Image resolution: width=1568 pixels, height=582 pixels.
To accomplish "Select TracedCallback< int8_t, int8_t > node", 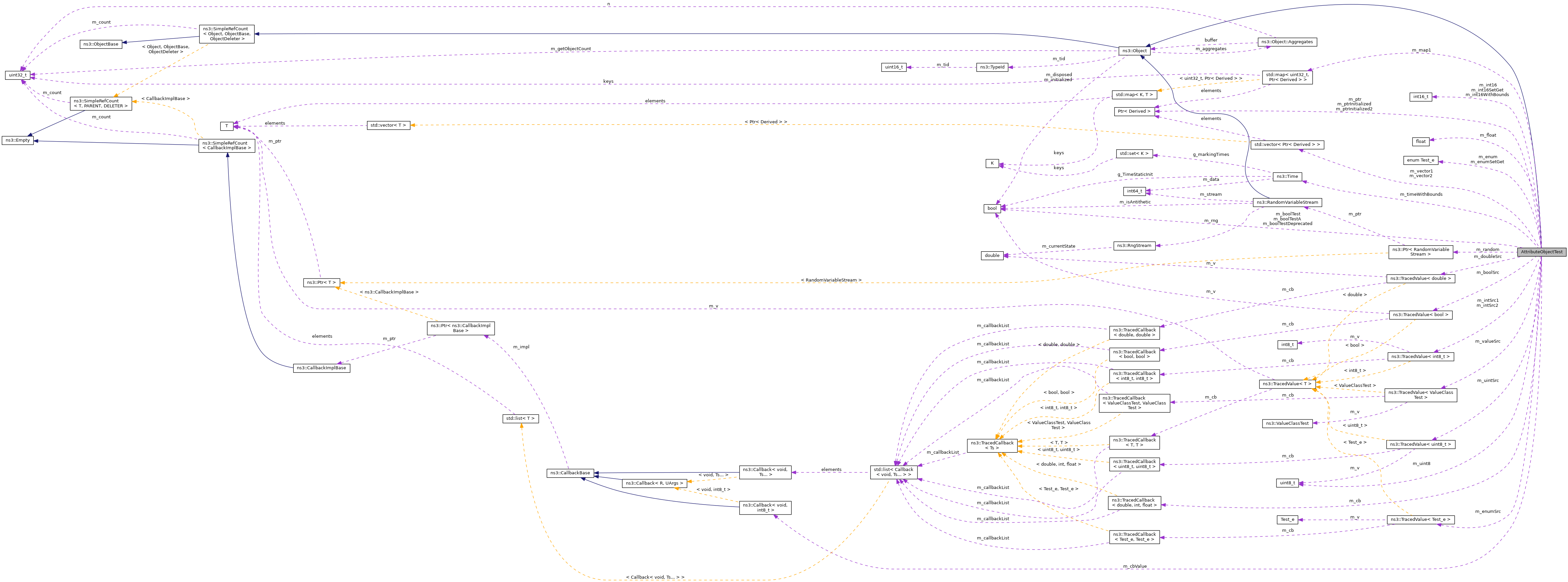I will click(x=1134, y=376).
